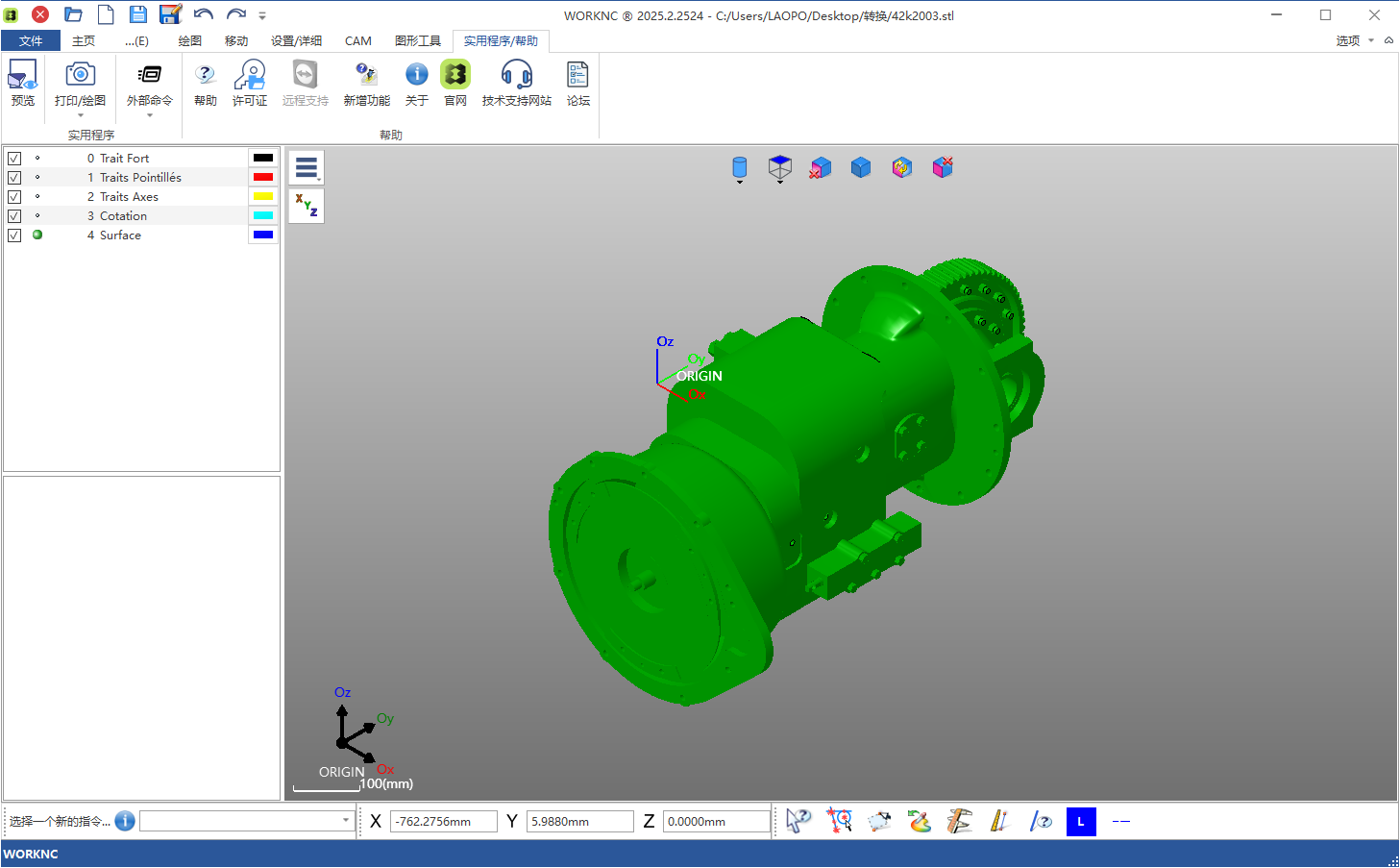This screenshot has height=868, width=1400.
Task: Click the info icon beside command prompt
Action: tap(125, 821)
